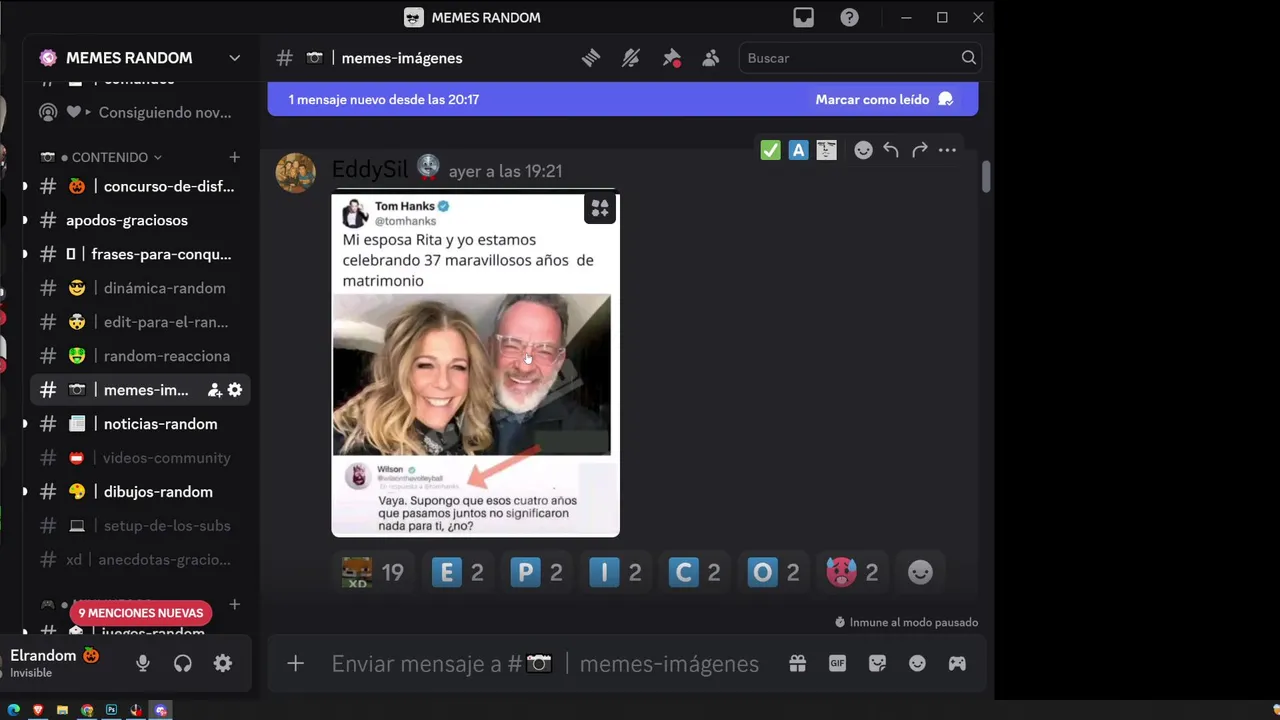React with green checkmark quick emoji
Image resolution: width=1280 pixels, height=720 pixels.
click(x=770, y=150)
